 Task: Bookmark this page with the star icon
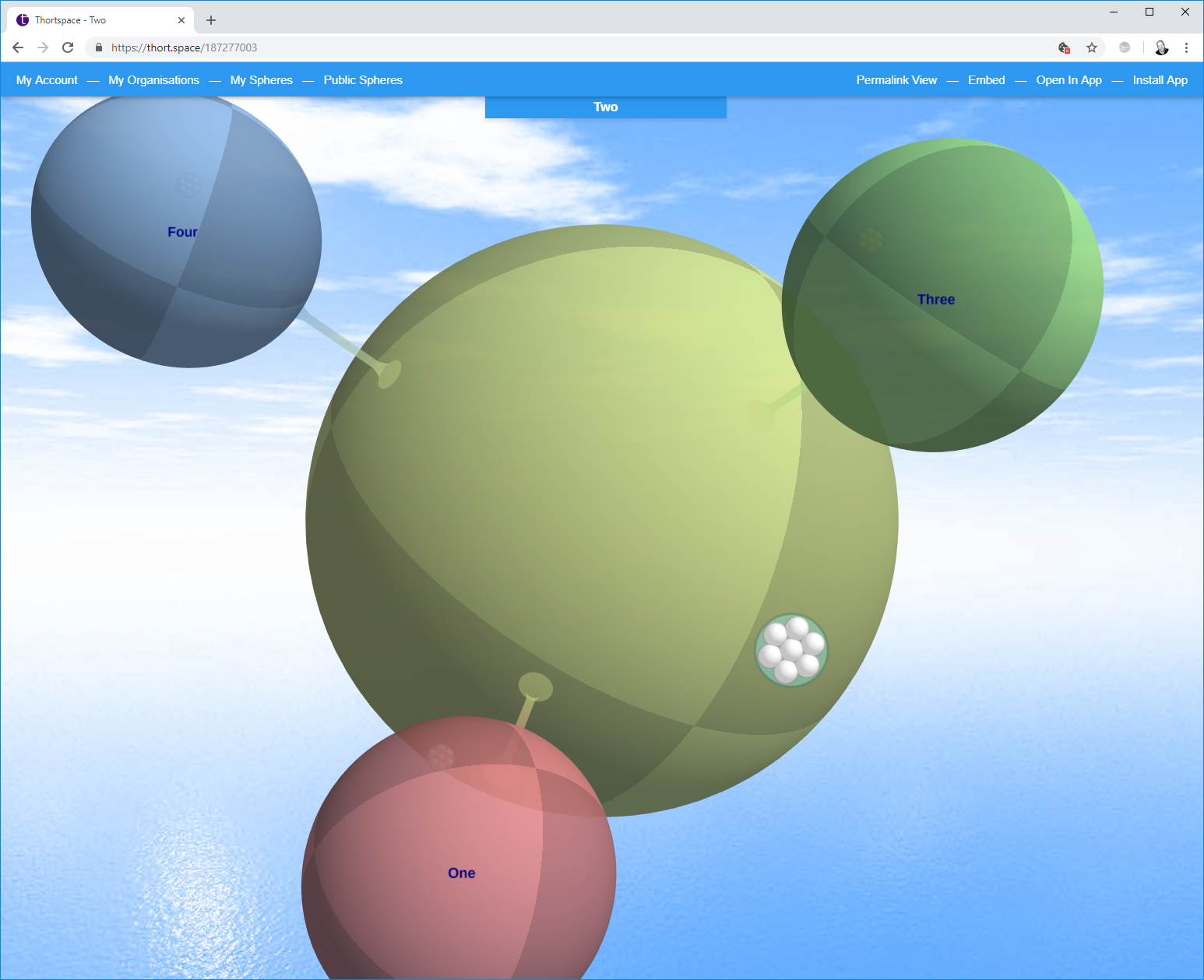[1092, 47]
